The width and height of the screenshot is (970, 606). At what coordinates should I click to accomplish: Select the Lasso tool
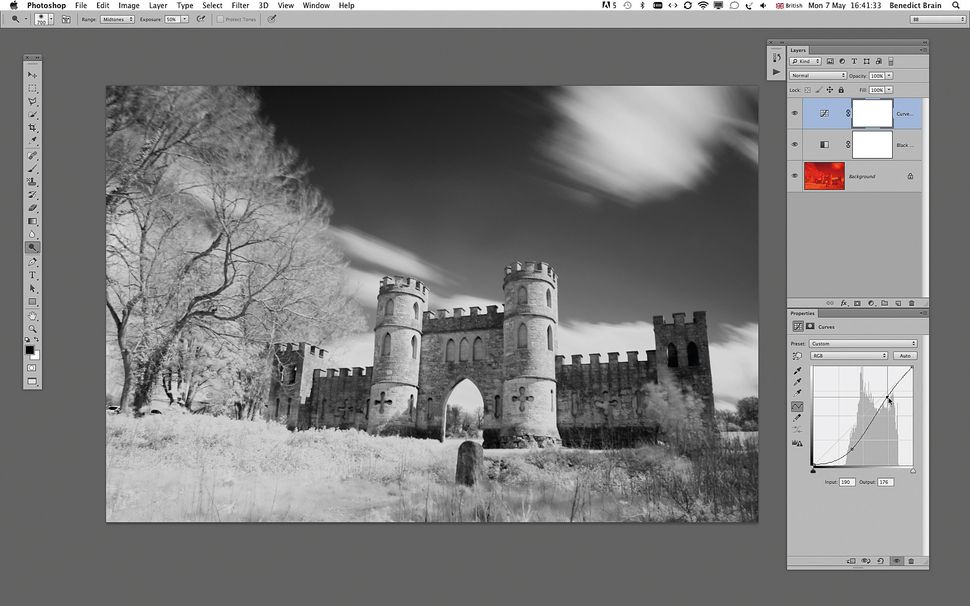point(33,100)
